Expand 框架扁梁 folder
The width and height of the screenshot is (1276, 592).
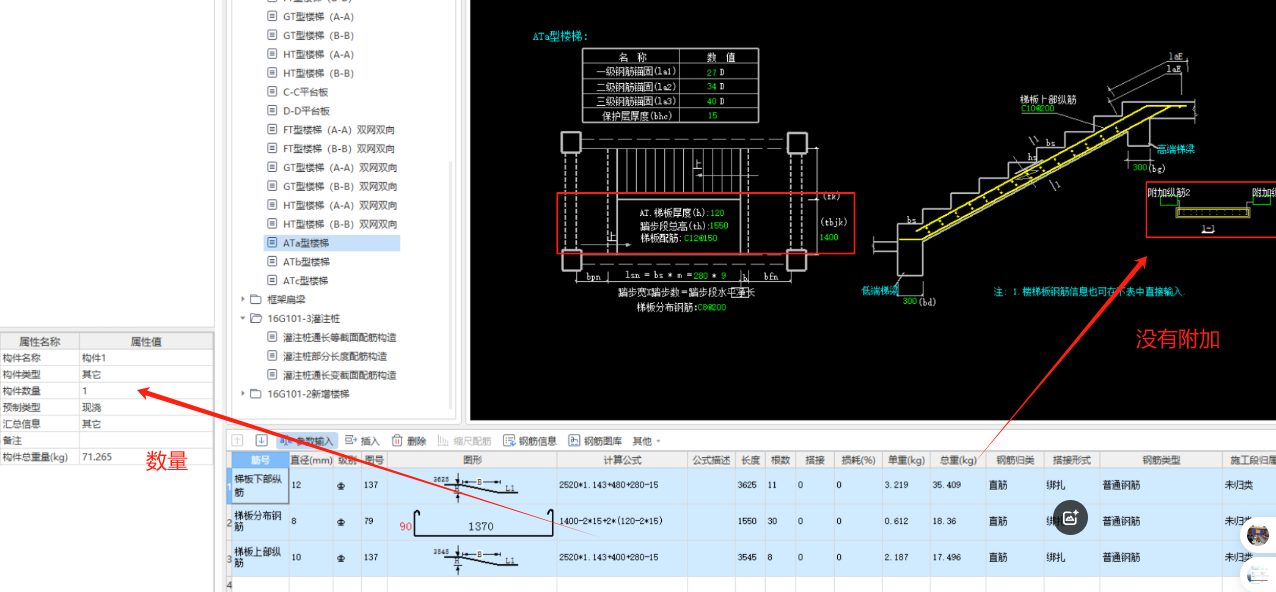pos(243,299)
